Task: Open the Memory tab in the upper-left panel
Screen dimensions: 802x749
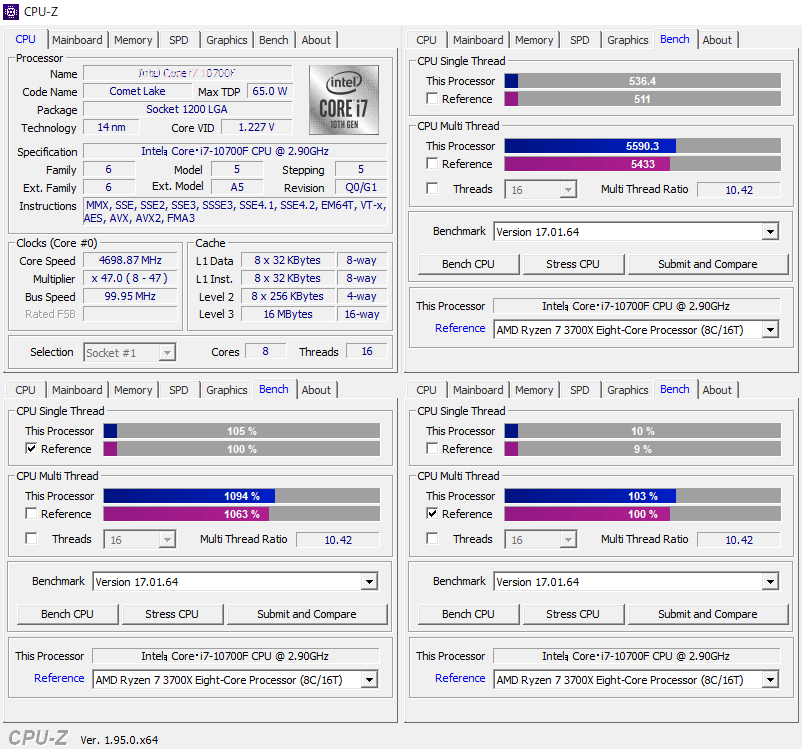Action: (133, 40)
